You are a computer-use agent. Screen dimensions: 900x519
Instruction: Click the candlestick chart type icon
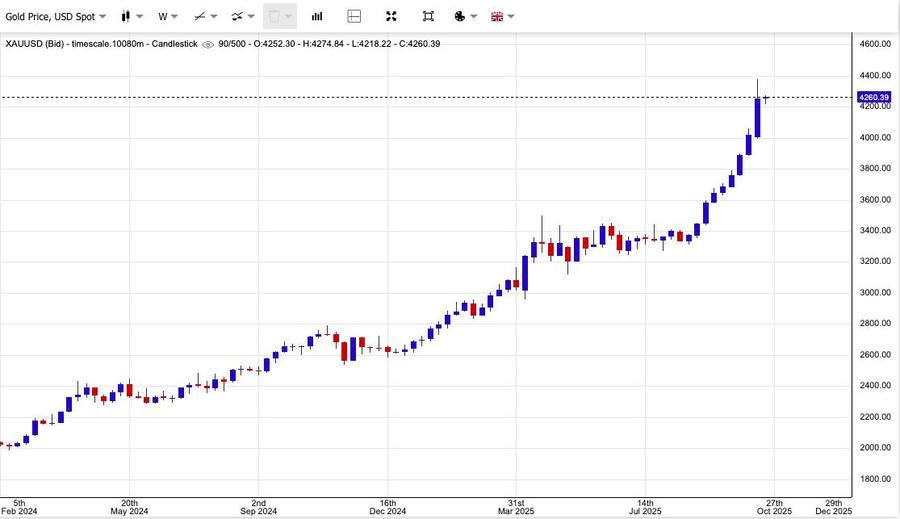[x=125, y=16]
